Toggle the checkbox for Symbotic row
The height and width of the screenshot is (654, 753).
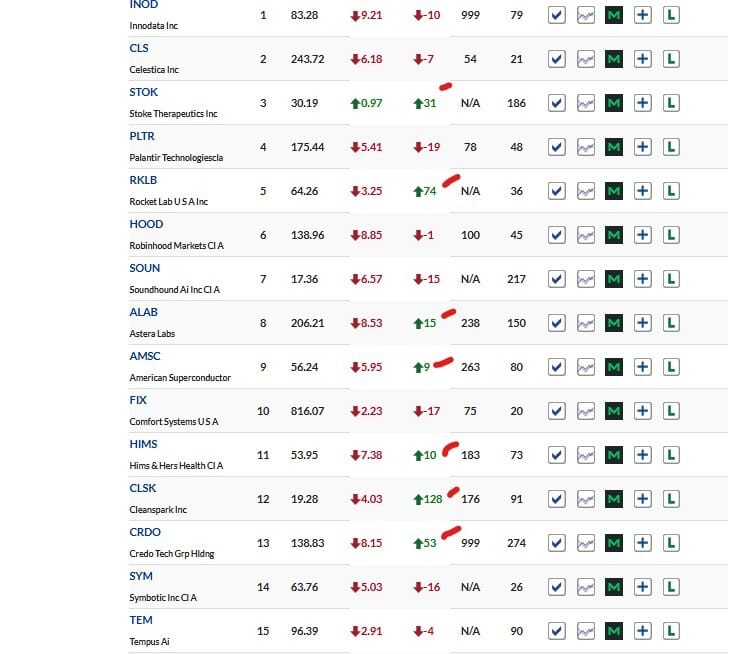coord(557,587)
